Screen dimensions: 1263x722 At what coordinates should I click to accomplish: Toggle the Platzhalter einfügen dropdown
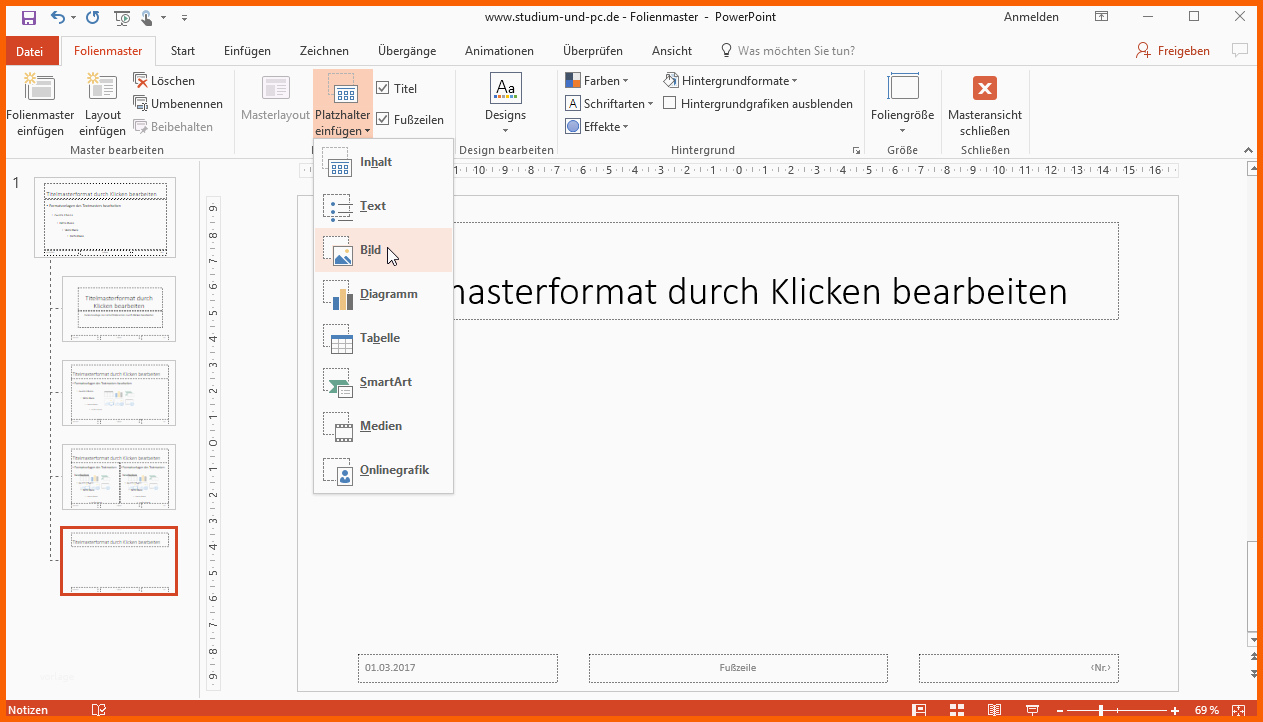point(343,105)
